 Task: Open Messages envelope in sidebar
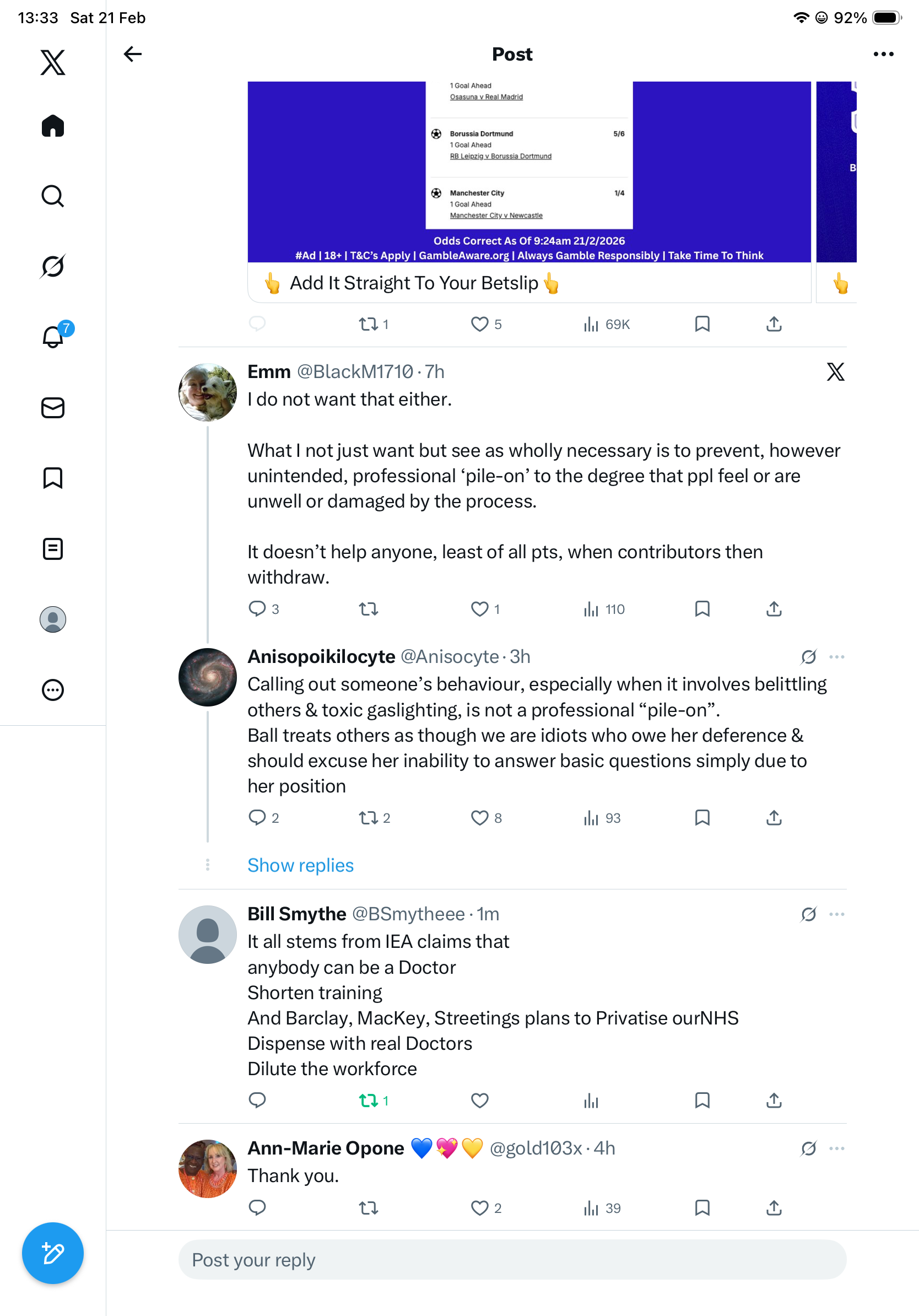tap(53, 407)
